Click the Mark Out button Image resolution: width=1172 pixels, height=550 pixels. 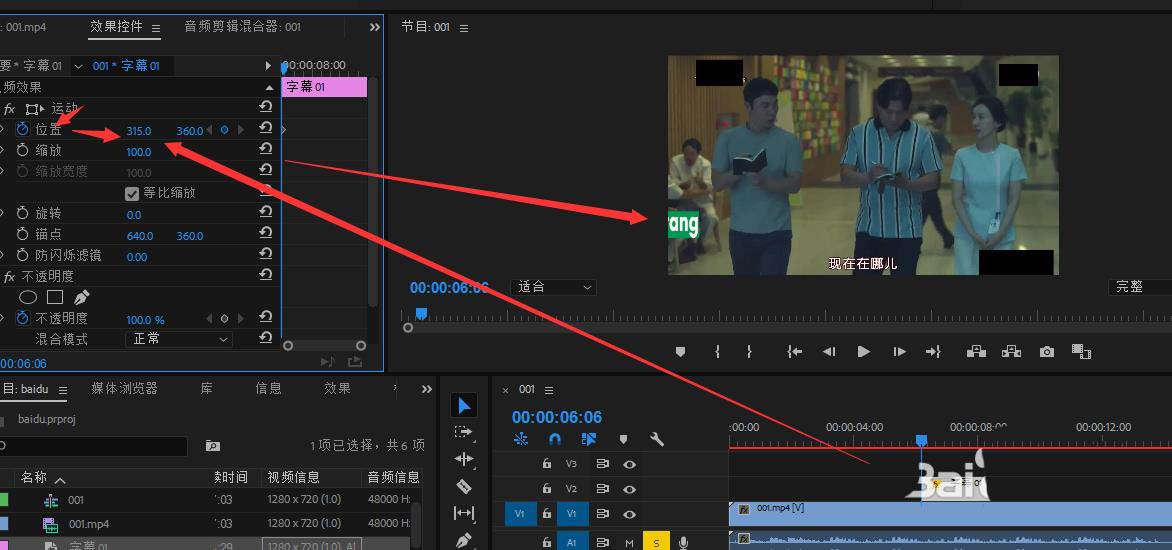click(x=749, y=351)
